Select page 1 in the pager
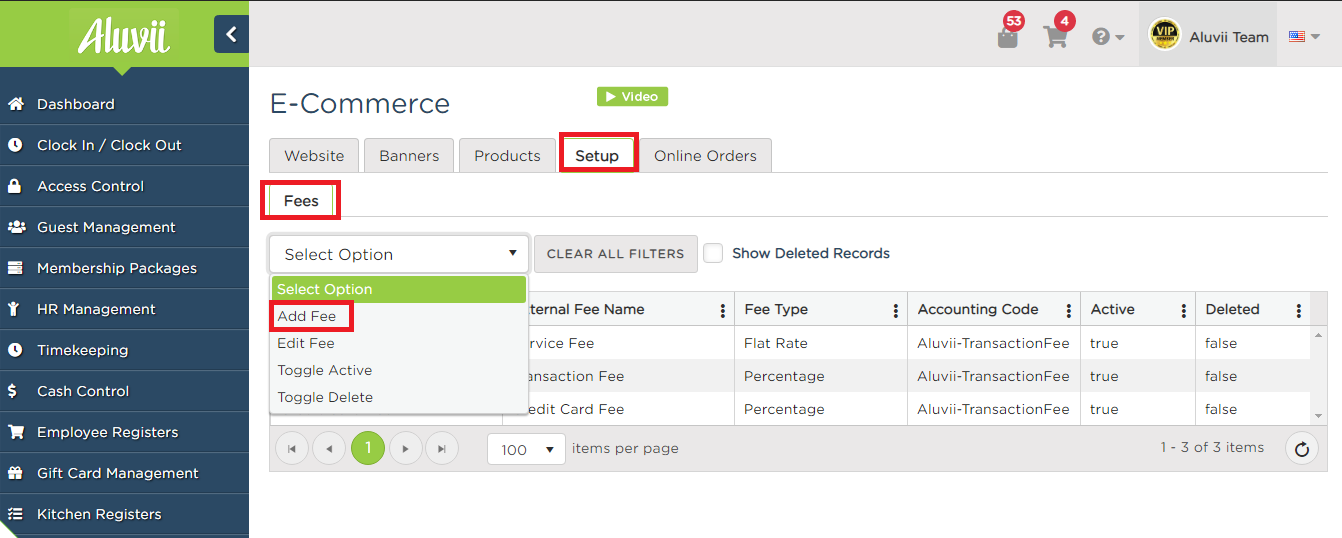Image resolution: width=1342 pixels, height=538 pixels. (368, 448)
